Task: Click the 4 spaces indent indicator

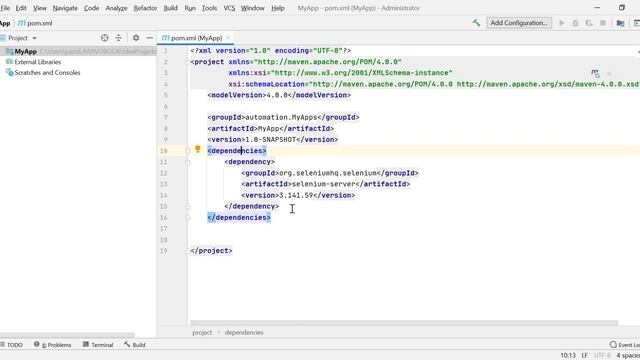Action: 628,356
